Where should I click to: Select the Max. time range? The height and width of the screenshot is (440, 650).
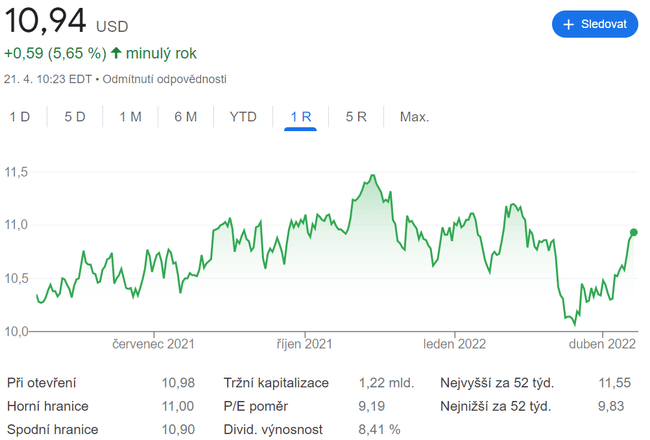pyautogui.click(x=414, y=117)
